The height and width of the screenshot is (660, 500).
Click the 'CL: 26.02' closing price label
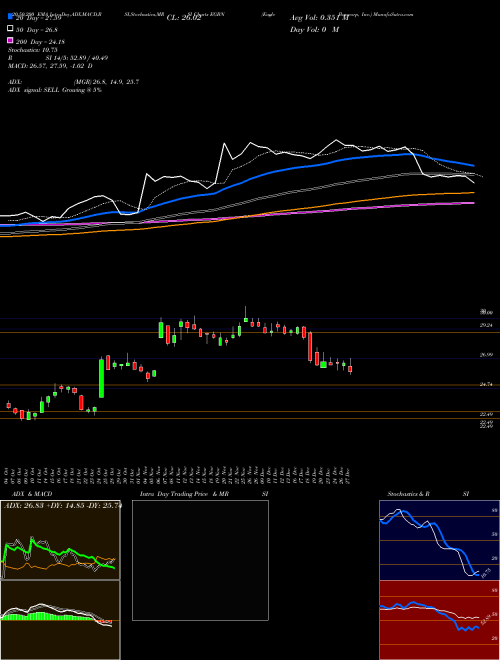[x=184, y=18]
